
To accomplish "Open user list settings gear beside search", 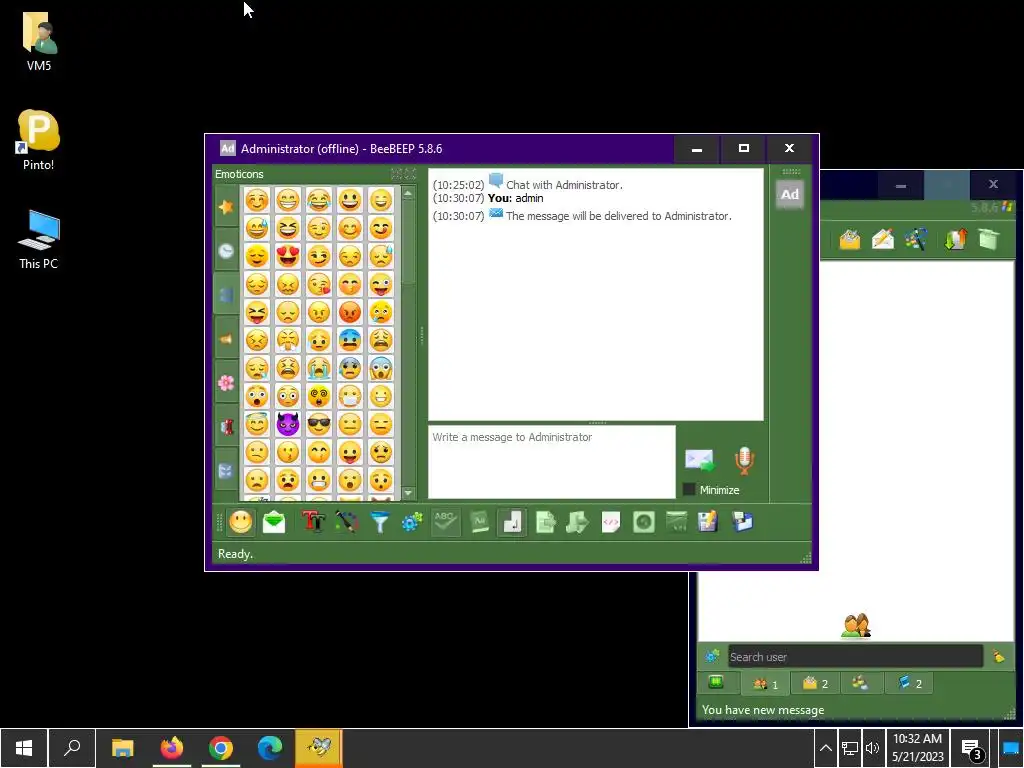I will click(712, 656).
